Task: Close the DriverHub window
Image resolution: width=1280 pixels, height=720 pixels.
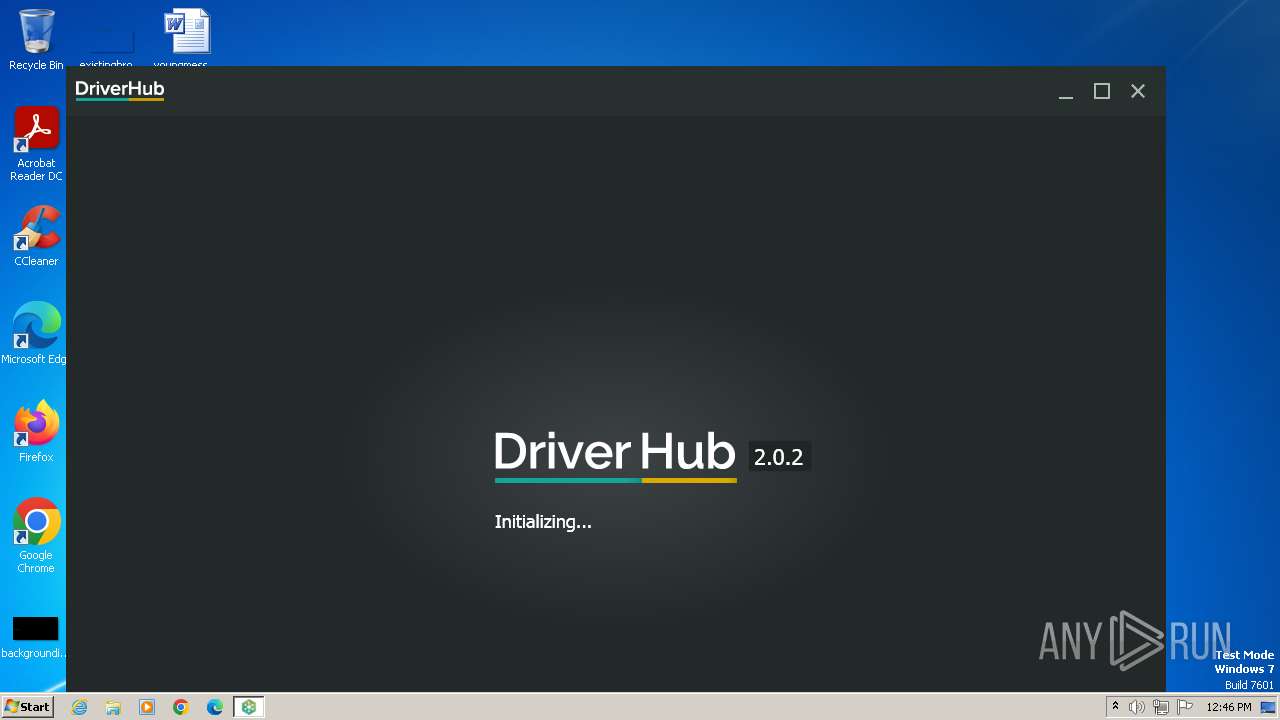Action: 1138,91
